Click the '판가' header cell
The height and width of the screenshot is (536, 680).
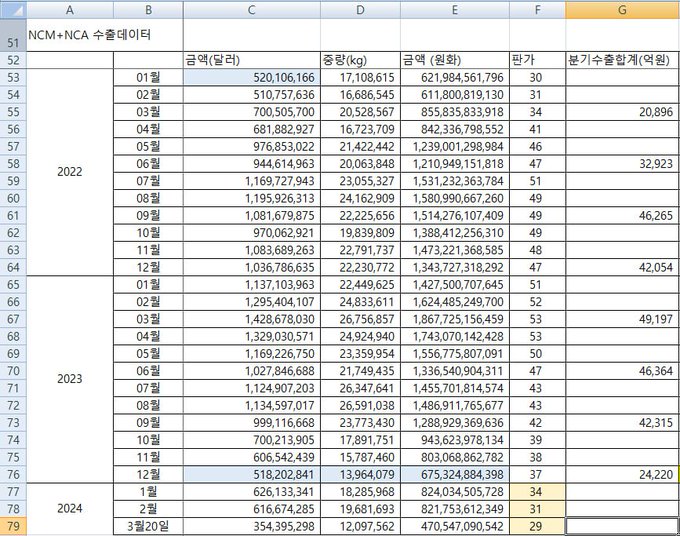click(537, 60)
